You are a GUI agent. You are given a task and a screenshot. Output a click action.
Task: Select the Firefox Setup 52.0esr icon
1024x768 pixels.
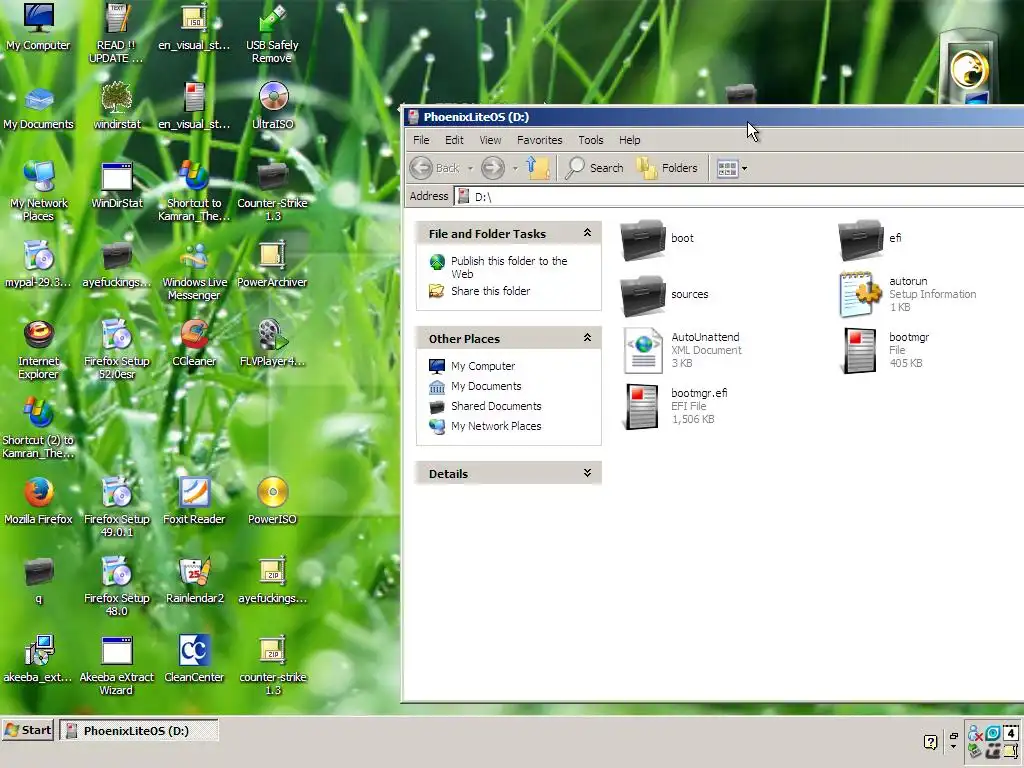pos(117,350)
